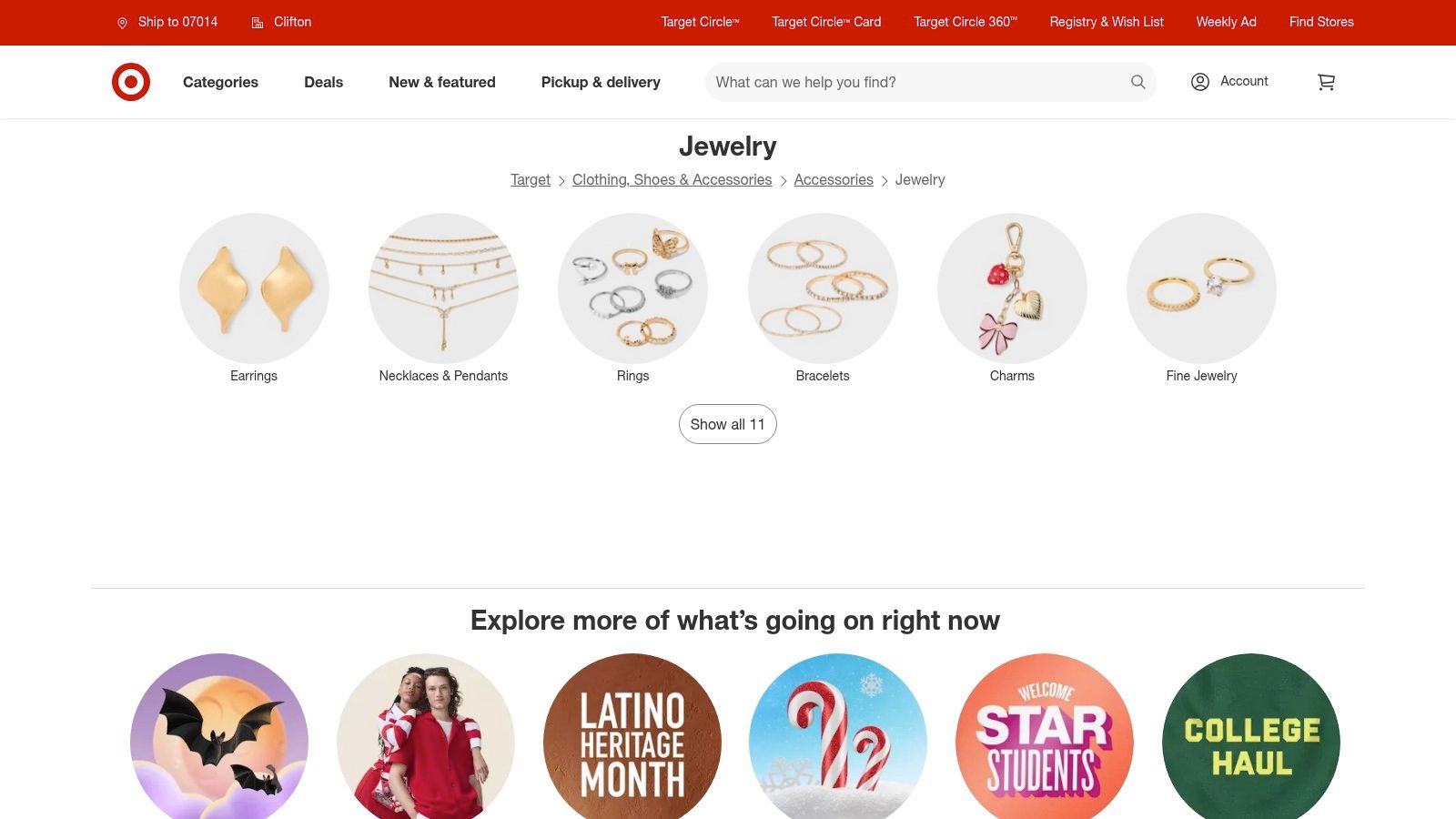Open the Rings category circle

[x=632, y=288]
